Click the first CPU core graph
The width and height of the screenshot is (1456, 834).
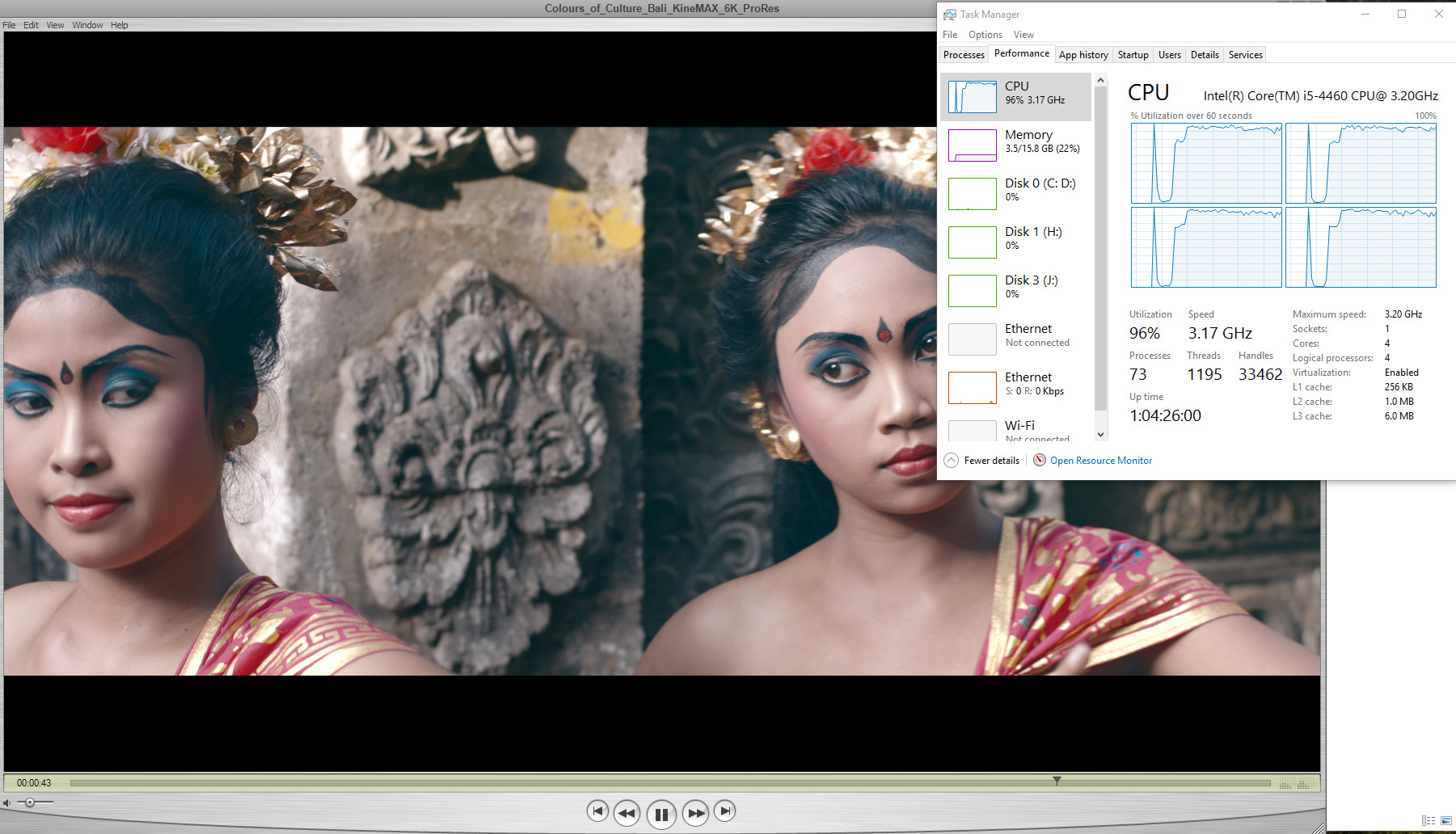pos(1206,163)
